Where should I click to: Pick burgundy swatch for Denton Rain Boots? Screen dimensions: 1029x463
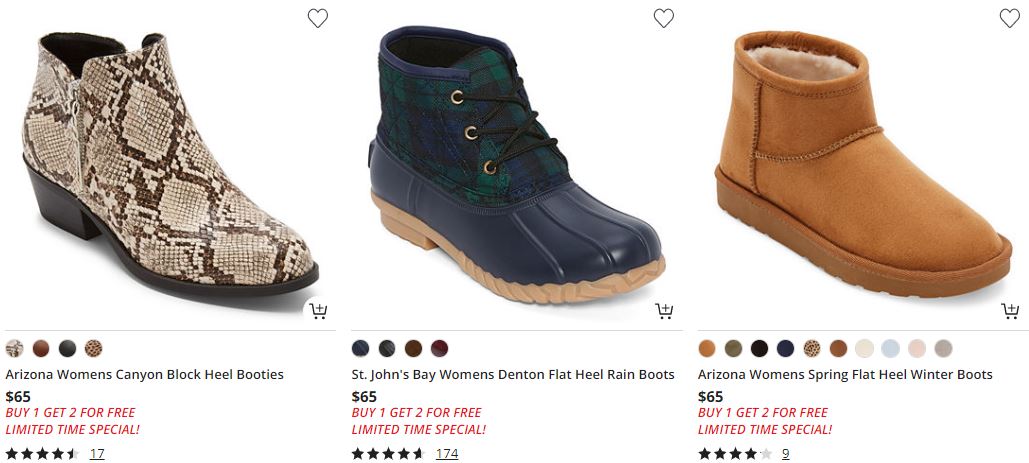click(440, 348)
